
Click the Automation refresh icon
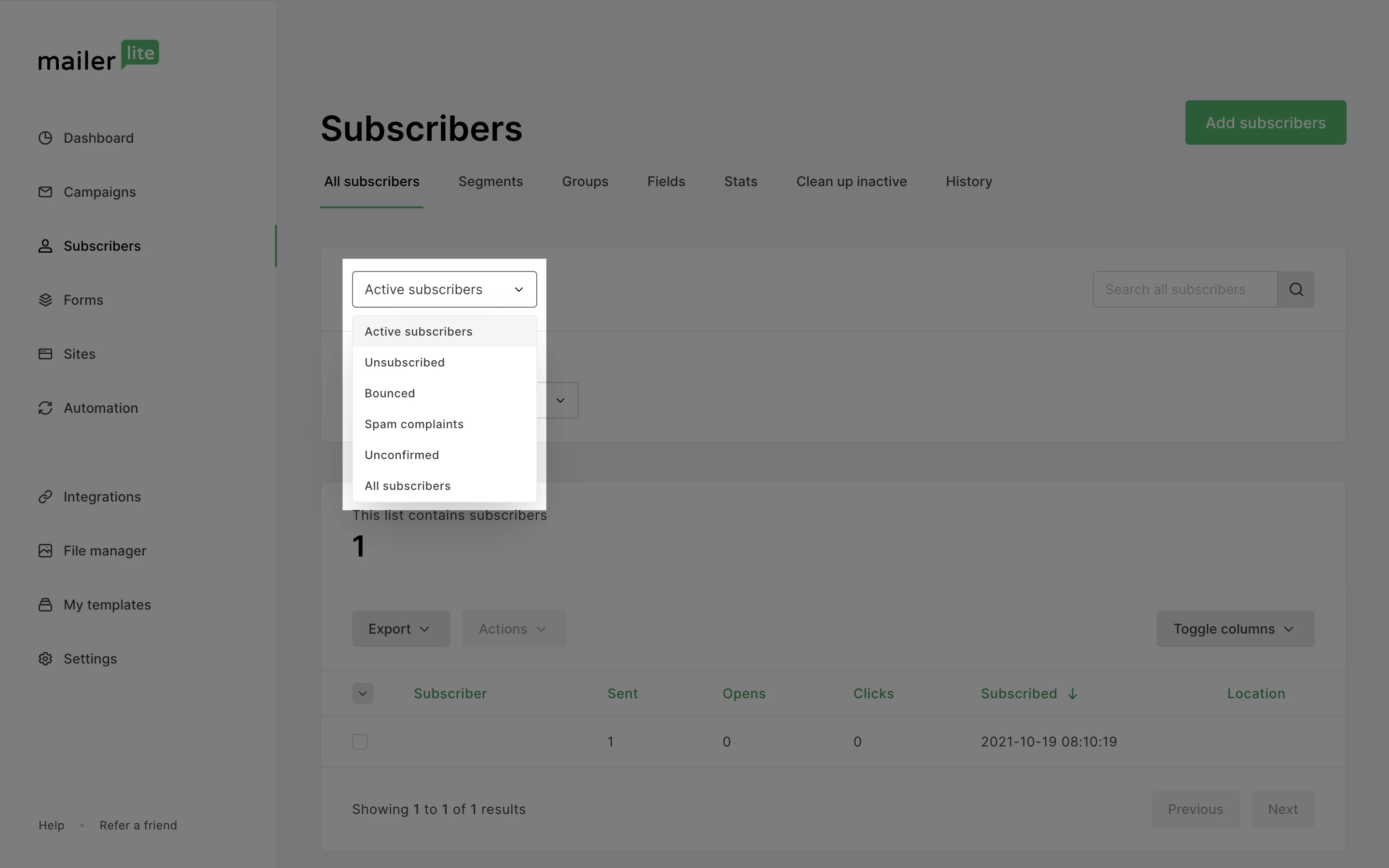pos(45,407)
